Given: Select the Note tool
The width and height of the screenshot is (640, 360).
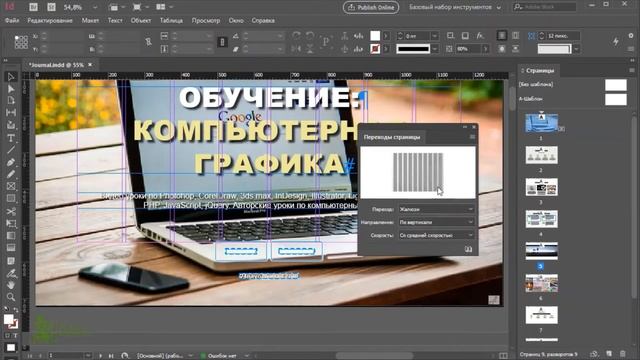Looking at the screenshot, I should coord(11,260).
